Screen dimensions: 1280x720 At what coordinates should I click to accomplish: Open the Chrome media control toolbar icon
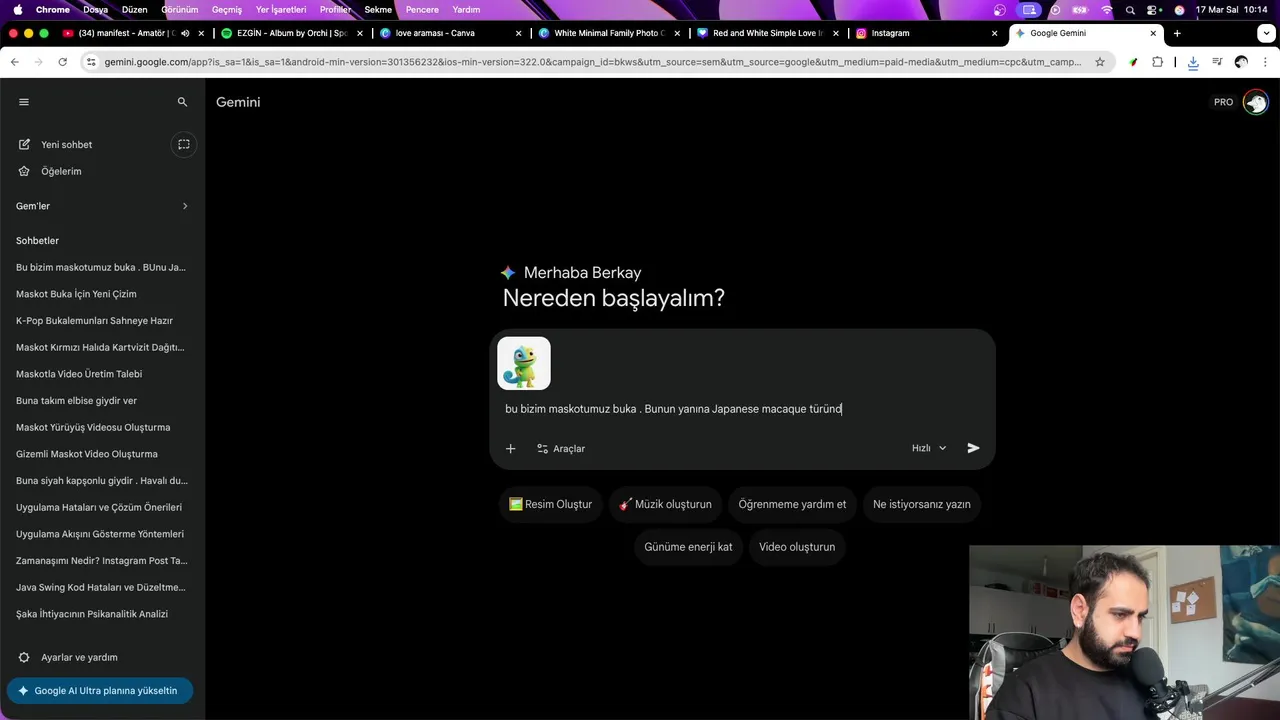[1217, 62]
